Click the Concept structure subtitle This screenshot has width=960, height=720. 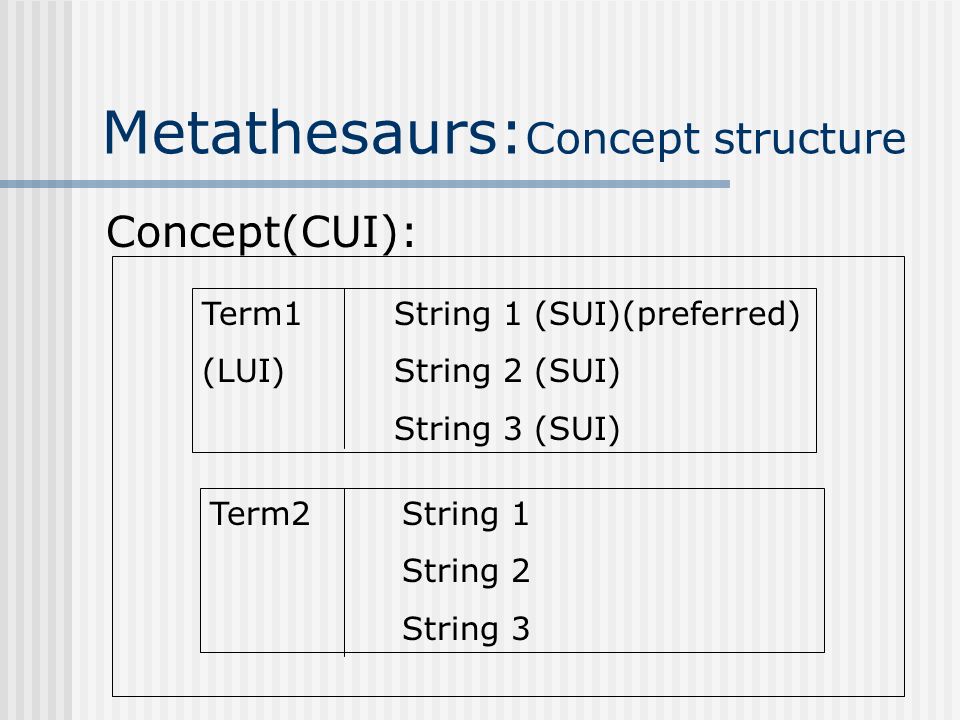(716, 140)
